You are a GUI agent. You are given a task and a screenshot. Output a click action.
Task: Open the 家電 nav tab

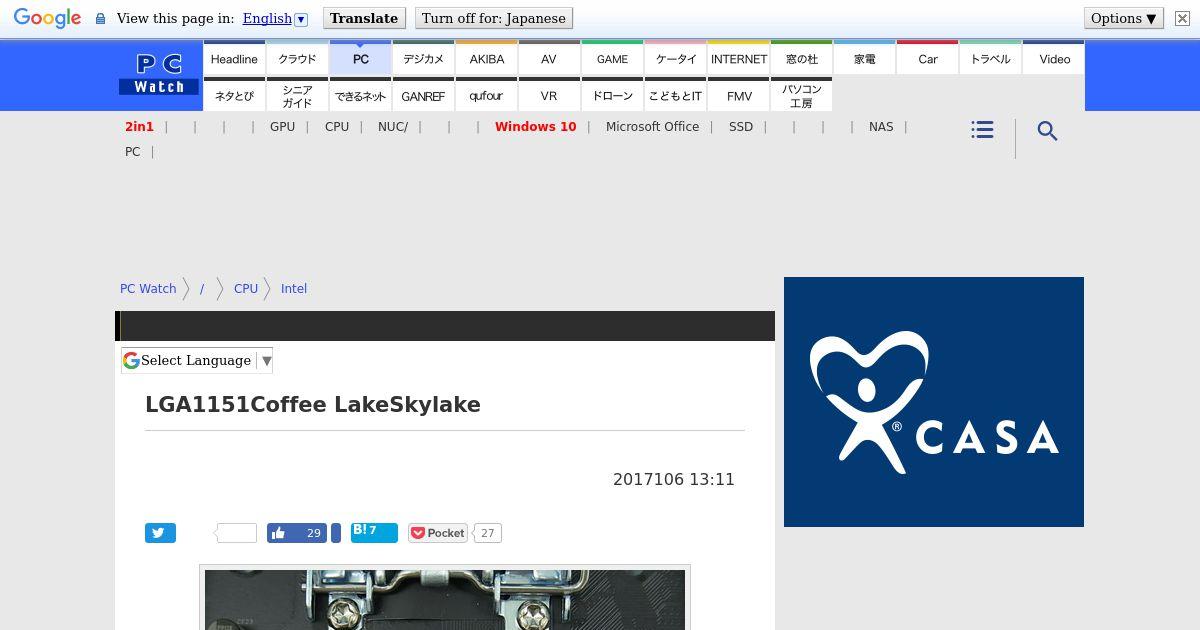[x=864, y=58]
